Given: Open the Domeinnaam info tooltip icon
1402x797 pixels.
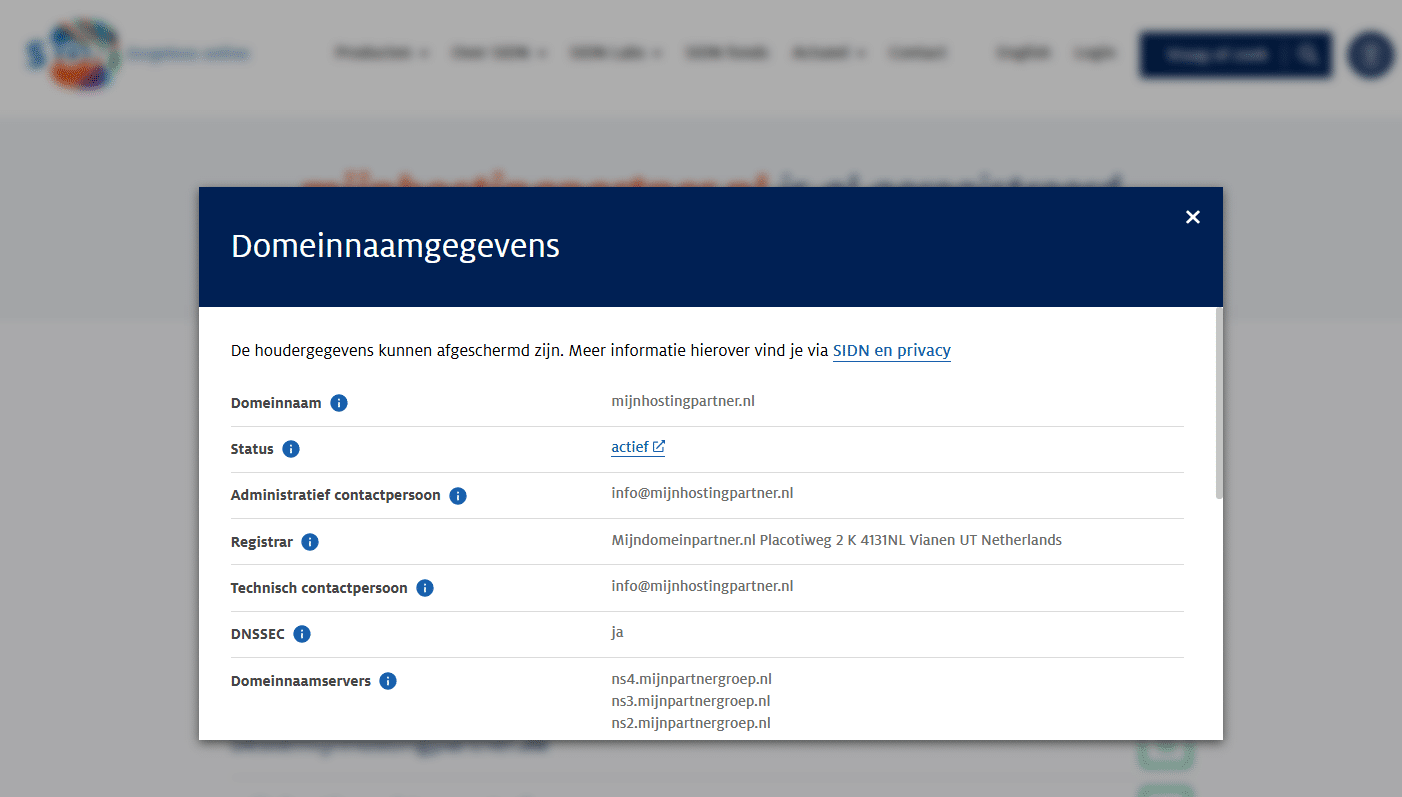Looking at the screenshot, I should [338, 402].
